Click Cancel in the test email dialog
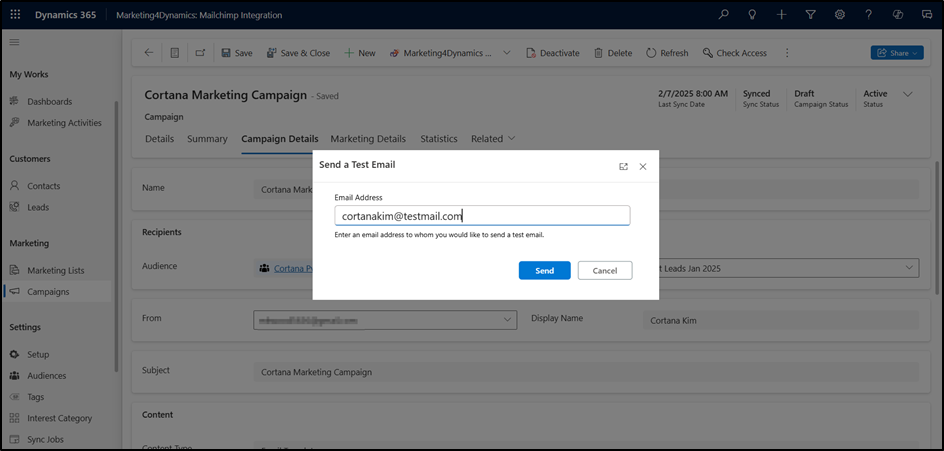 click(605, 270)
